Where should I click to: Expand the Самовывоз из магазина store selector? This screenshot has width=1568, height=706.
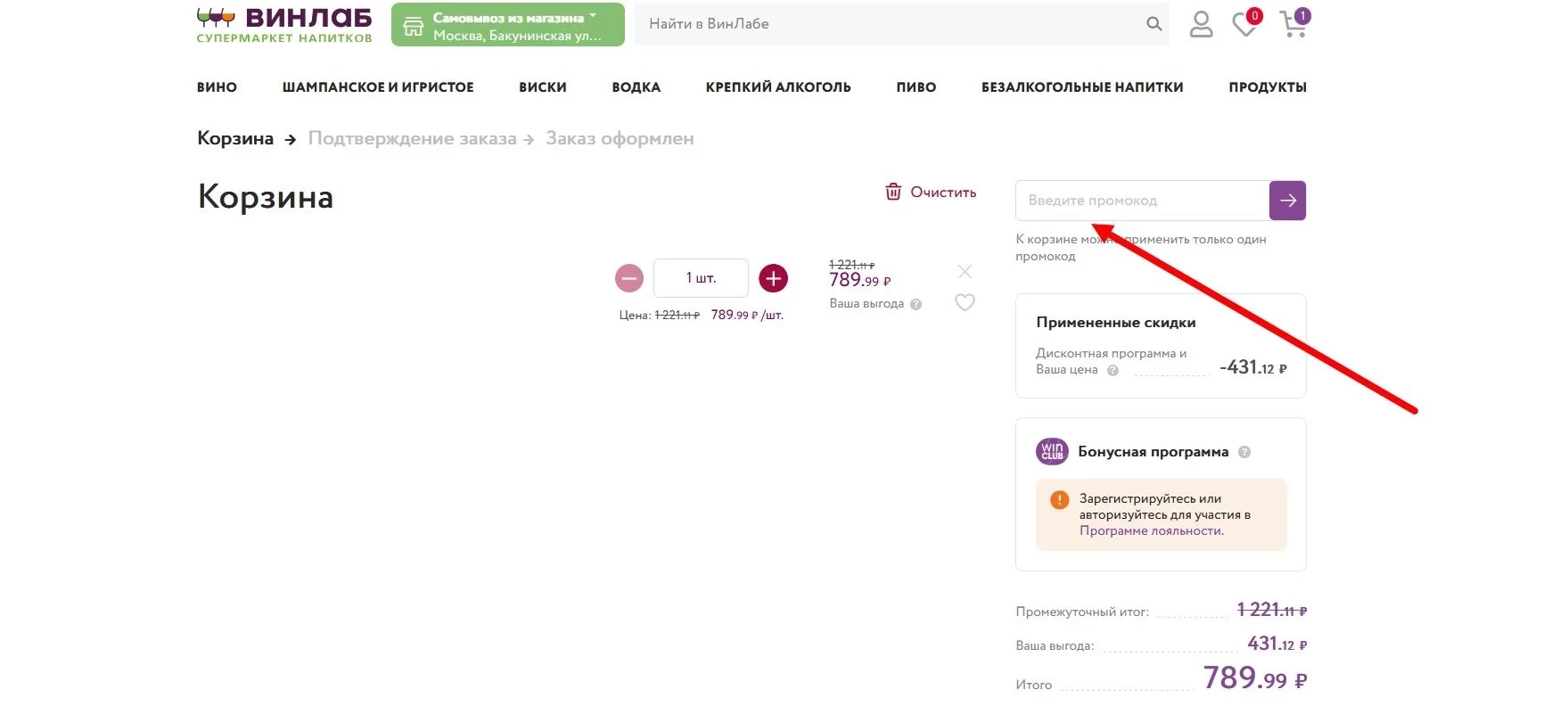click(x=507, y=25)
